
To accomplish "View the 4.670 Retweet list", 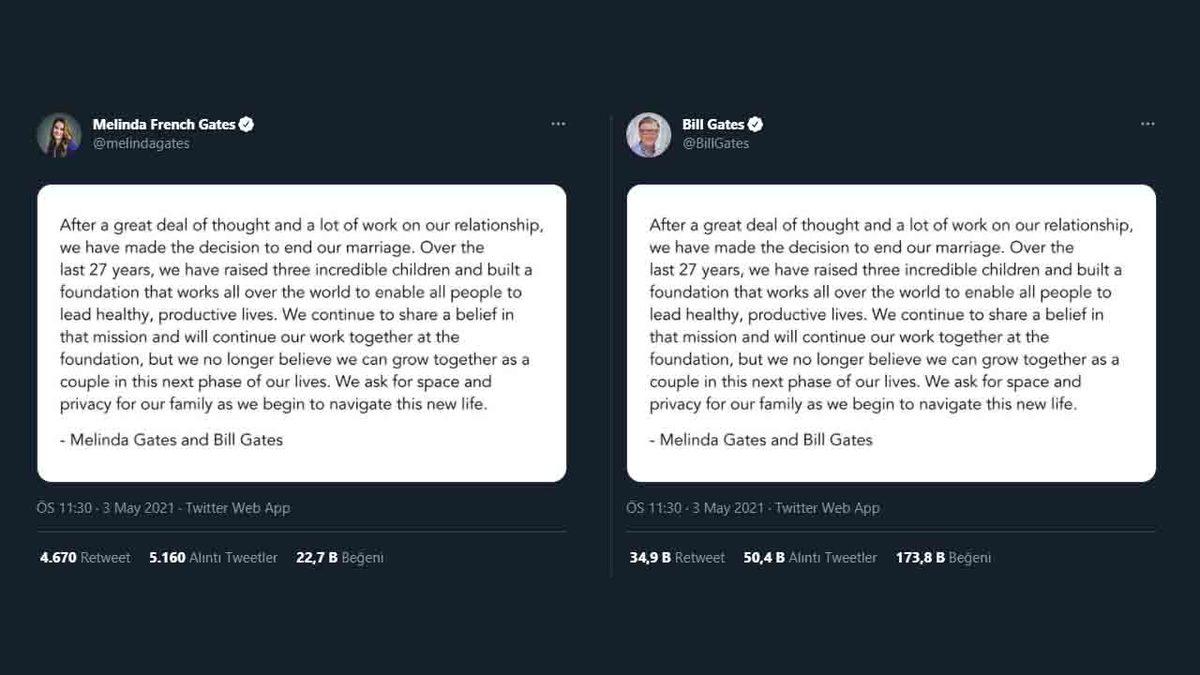I will [85, 558].
